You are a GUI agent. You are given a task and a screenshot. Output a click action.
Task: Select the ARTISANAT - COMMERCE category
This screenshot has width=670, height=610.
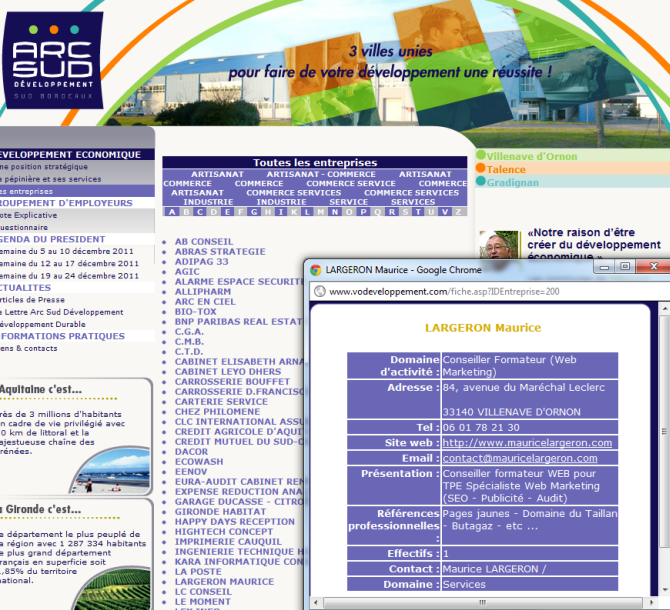[x=321, y=174]
